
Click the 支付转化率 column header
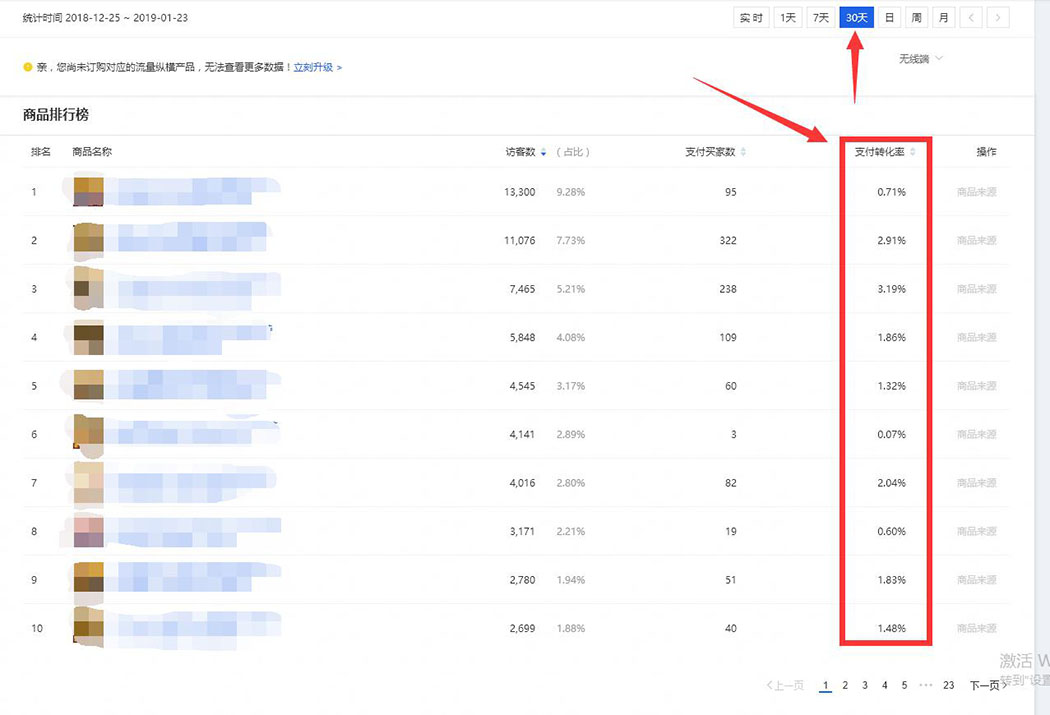(x=879, y=152)
